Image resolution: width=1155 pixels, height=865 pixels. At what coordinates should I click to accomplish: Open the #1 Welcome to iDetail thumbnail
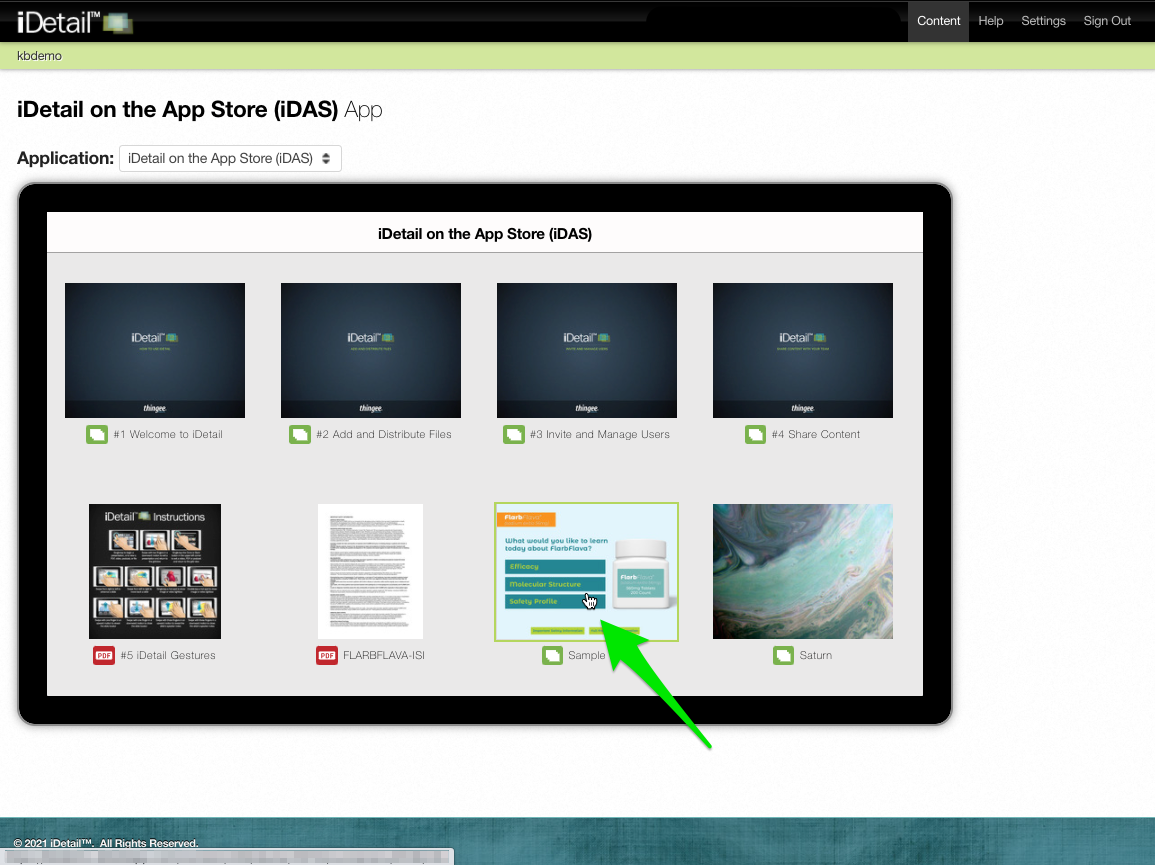coord(155,350)
